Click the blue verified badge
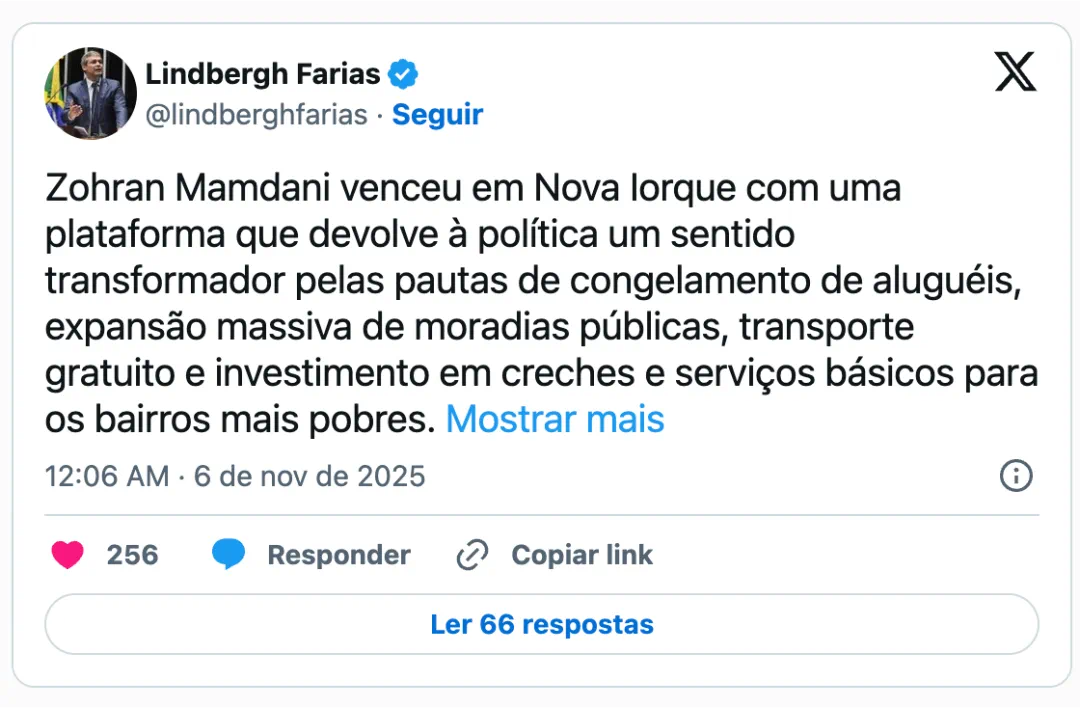The width and height of the screenshot is (1080, 708). click(403, 74)
